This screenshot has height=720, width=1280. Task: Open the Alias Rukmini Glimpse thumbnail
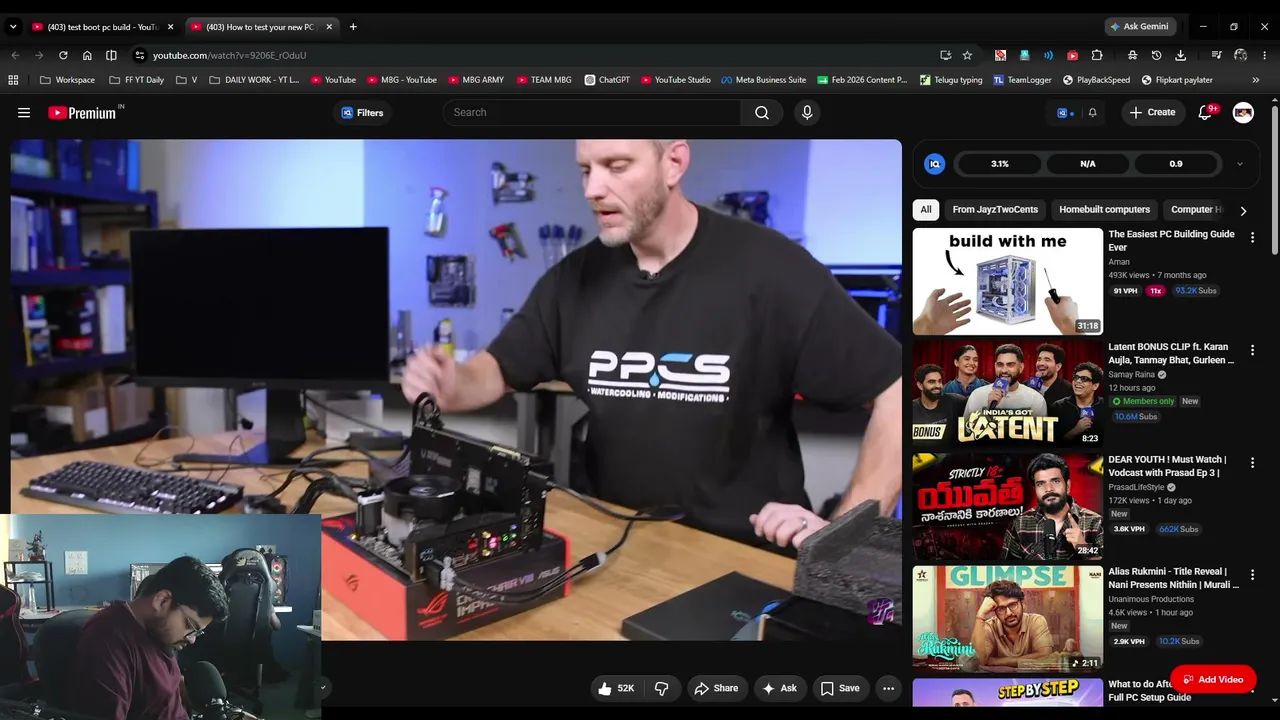[x=1007, y=619]
